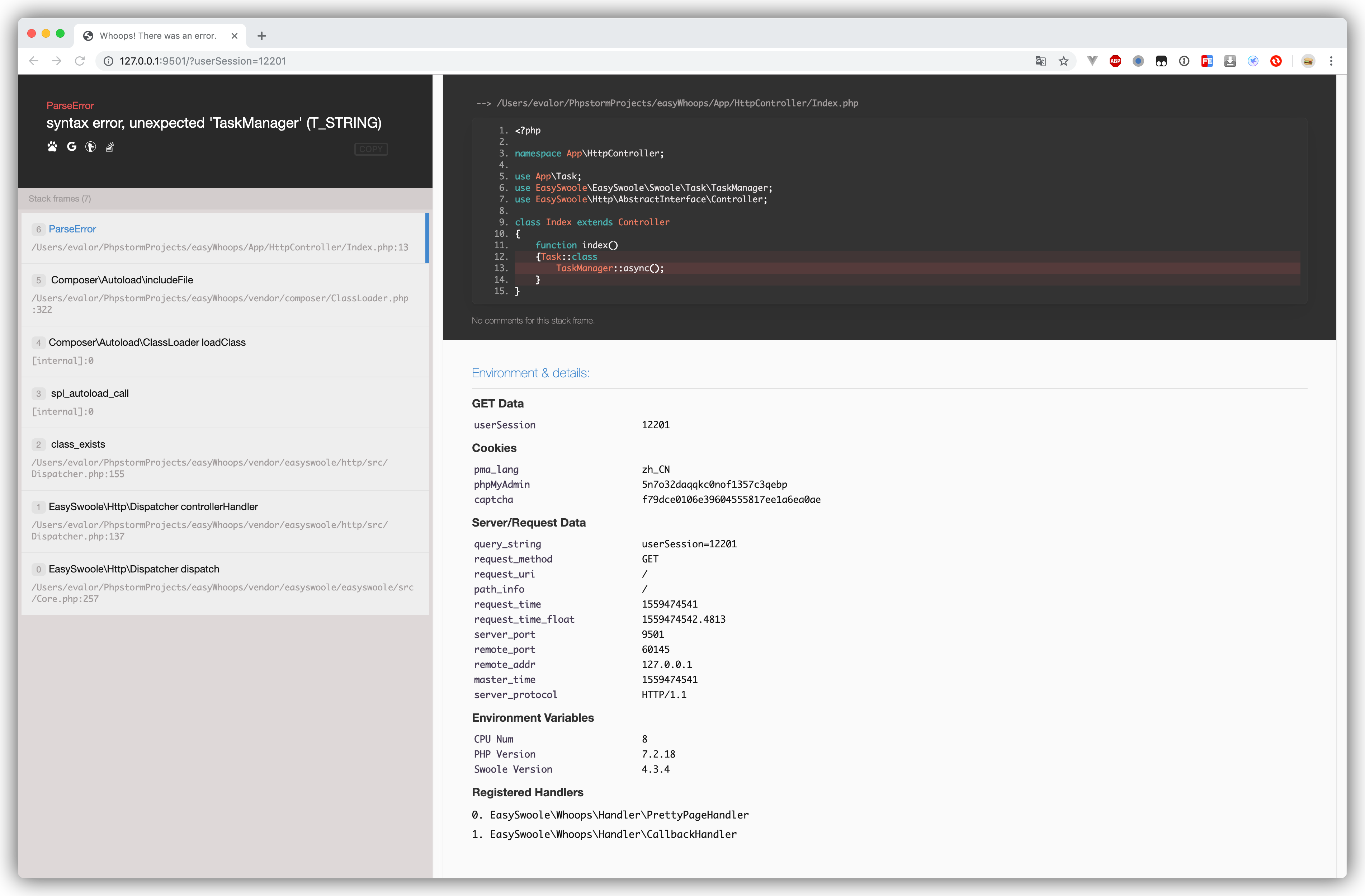Screen dimensions: 1365x896
Task: Open the Chrome three-dot menu
Action: pyautogui.click(x=1331, y=61)
